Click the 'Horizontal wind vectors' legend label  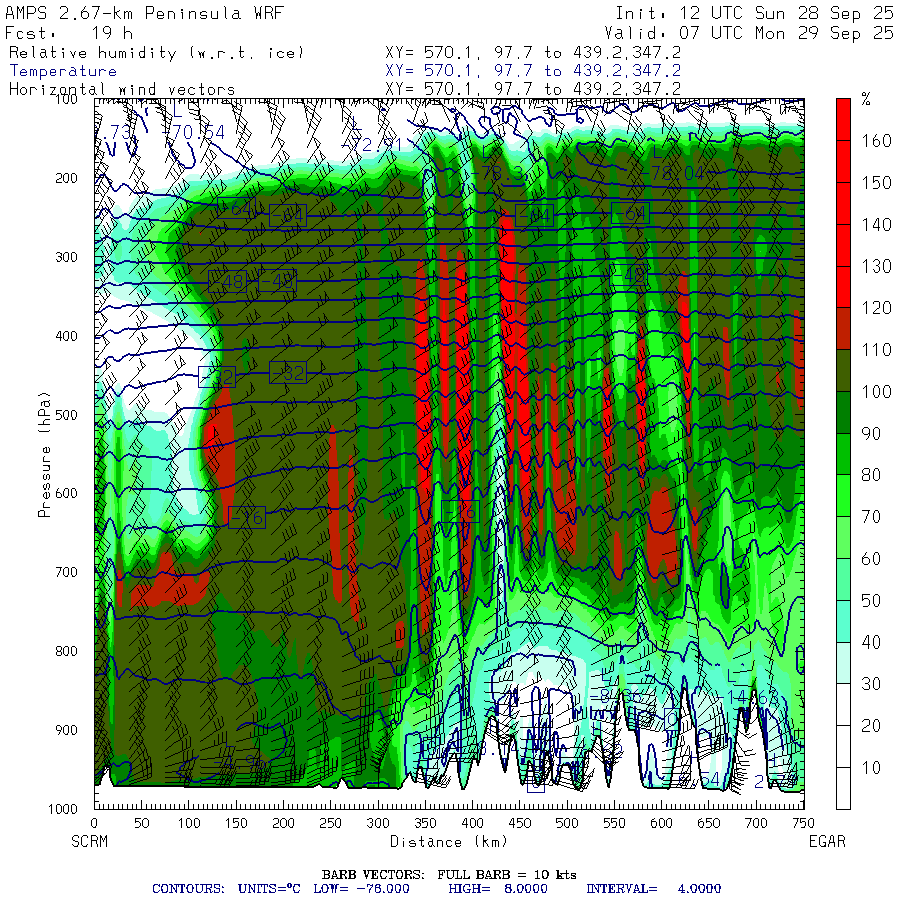pos(122,89)
